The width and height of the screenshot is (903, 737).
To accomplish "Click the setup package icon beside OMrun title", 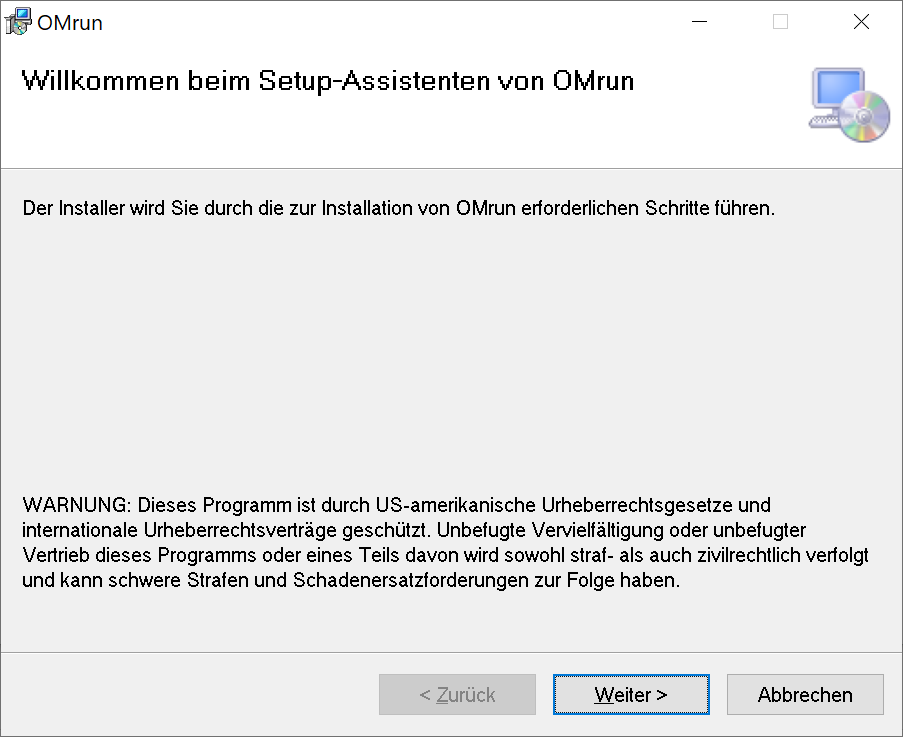I will click(17, 21).
